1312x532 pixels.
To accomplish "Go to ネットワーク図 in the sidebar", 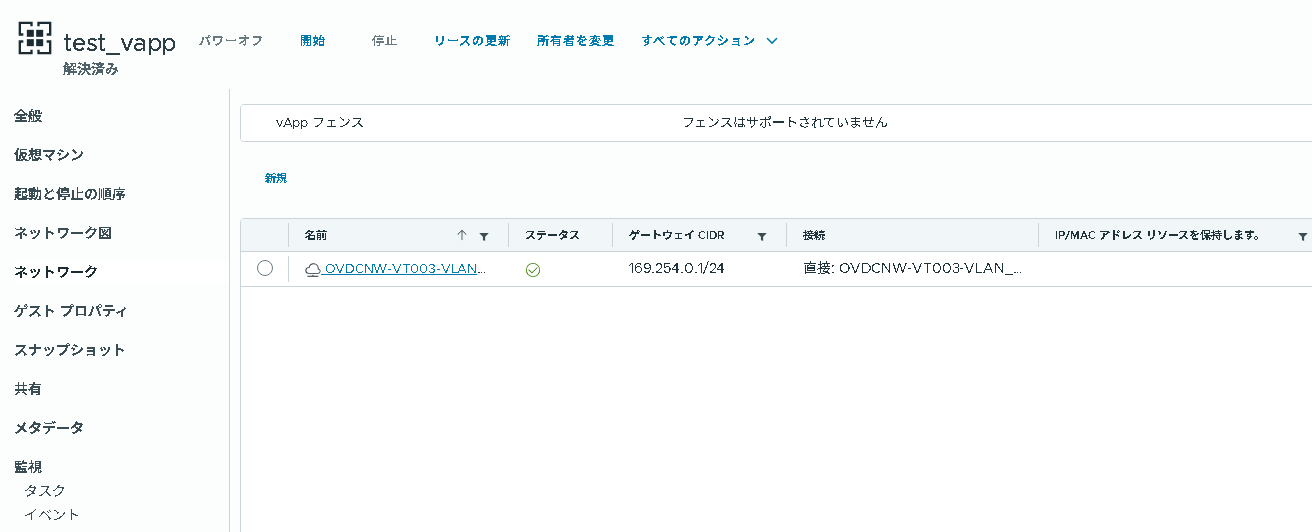I will (x=63, y=233).
